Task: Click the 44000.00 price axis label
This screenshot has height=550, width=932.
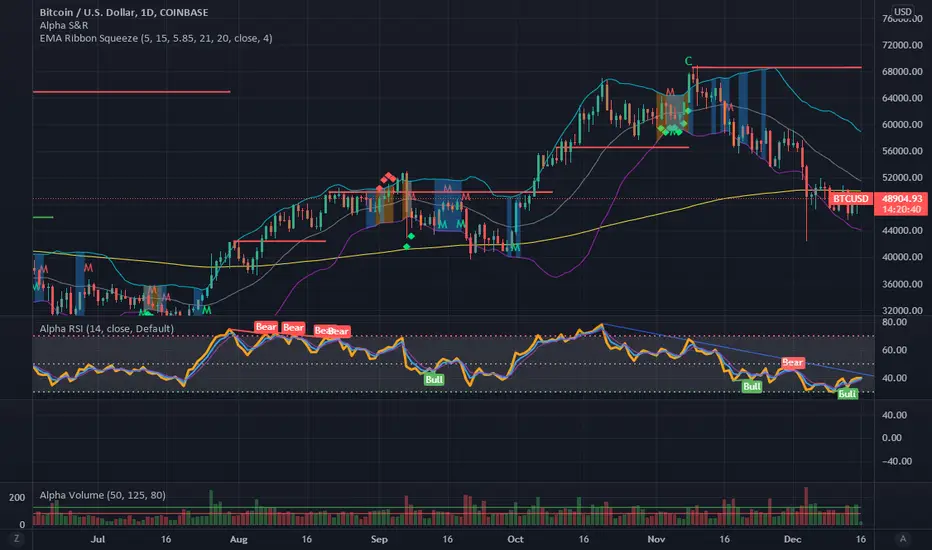Action: click(x=902, y=231)
